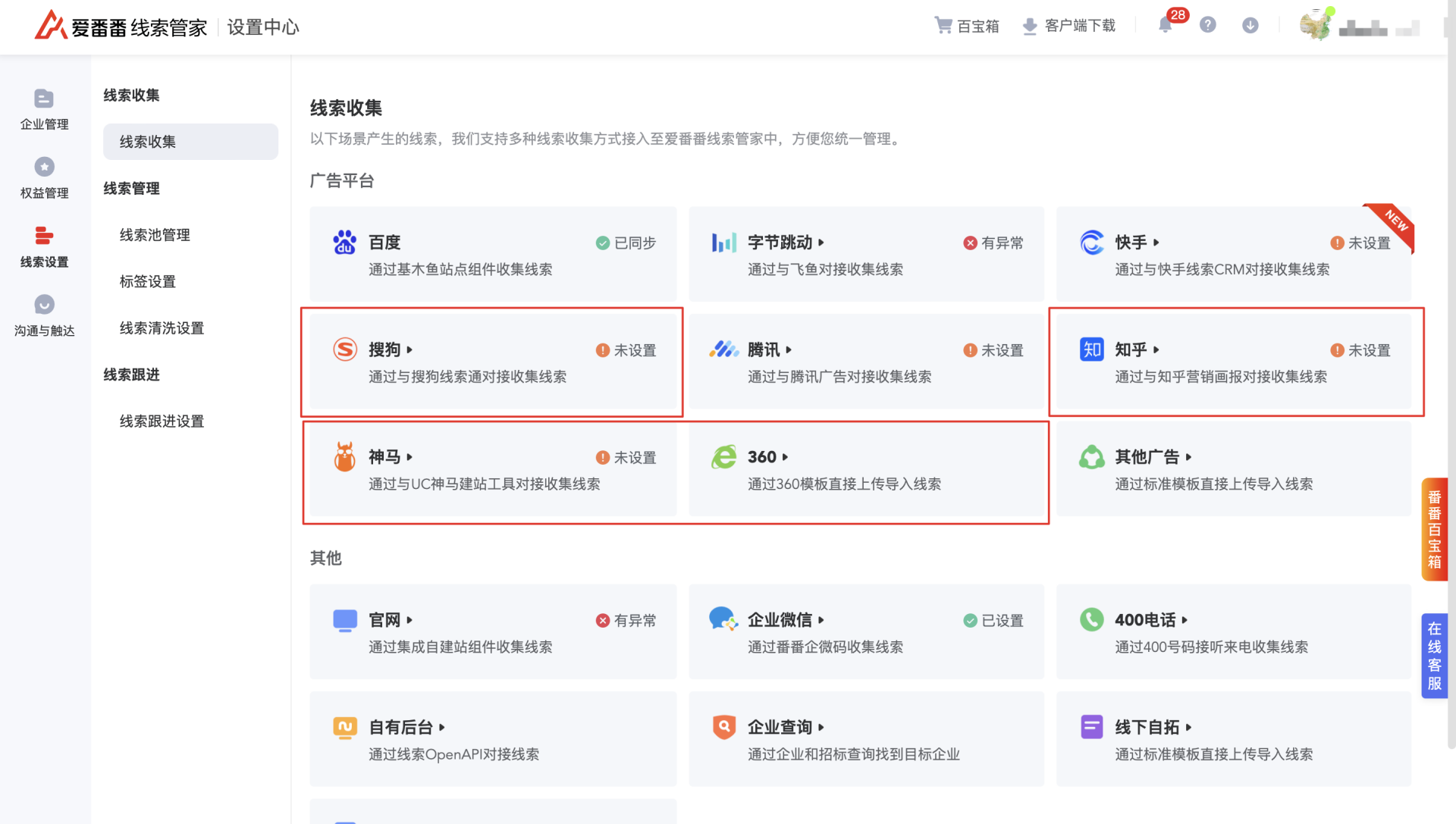Viewport: 1456px width, 824px height.
Task: Click the 知乎 blue logo icon
Action: click(1091, 349)
